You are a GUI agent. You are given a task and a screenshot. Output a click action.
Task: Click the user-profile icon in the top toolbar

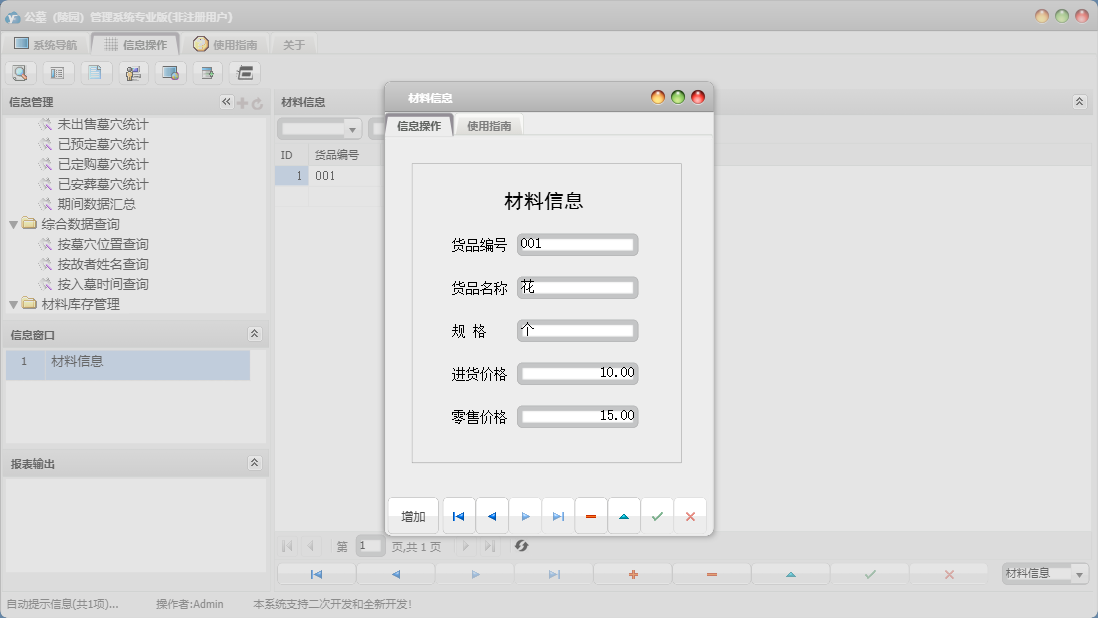click(133, 72)
